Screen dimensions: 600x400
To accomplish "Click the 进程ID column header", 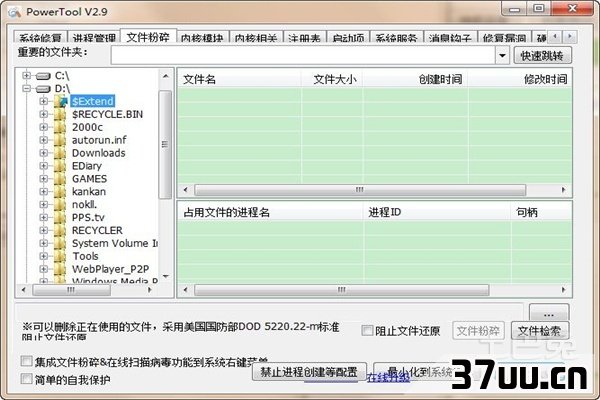I will (437, 212).
